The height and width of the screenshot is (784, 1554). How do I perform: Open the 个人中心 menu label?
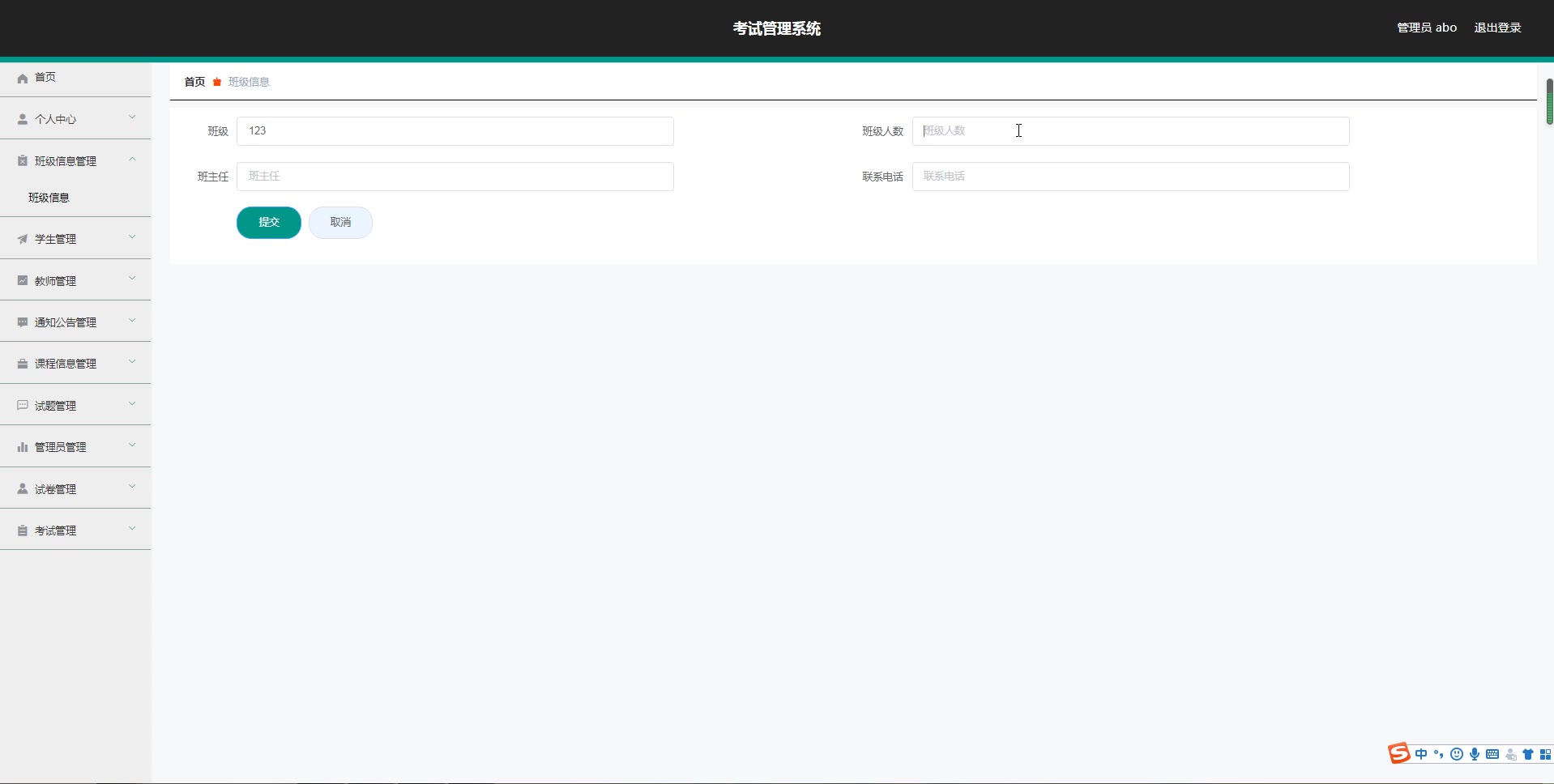pos(55,119)
